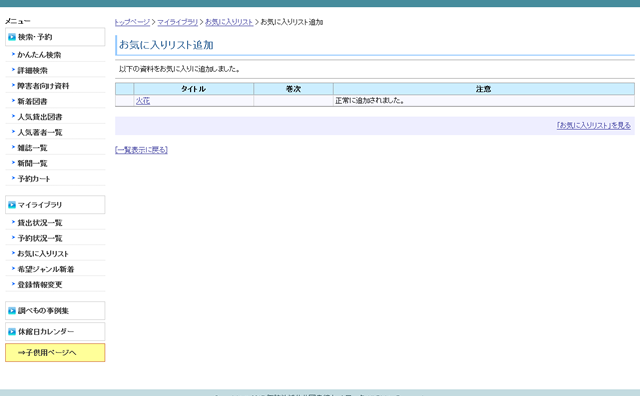This screenshot has width=640, height=396.
Task: Click the メニュー label
Action: (18, 21)
